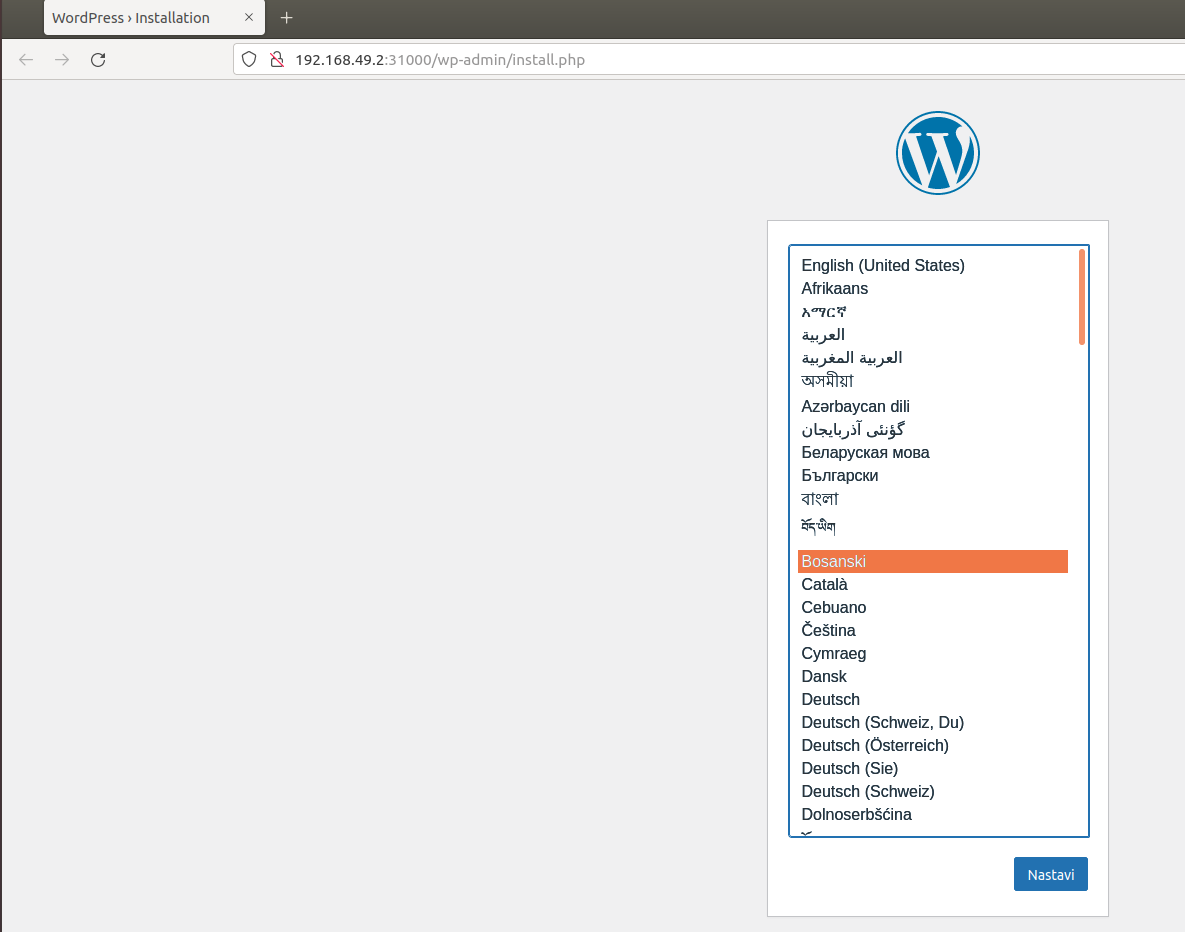Reload the page with the refresh icon
Screen dimensions: 1185x932
point(98,60)
